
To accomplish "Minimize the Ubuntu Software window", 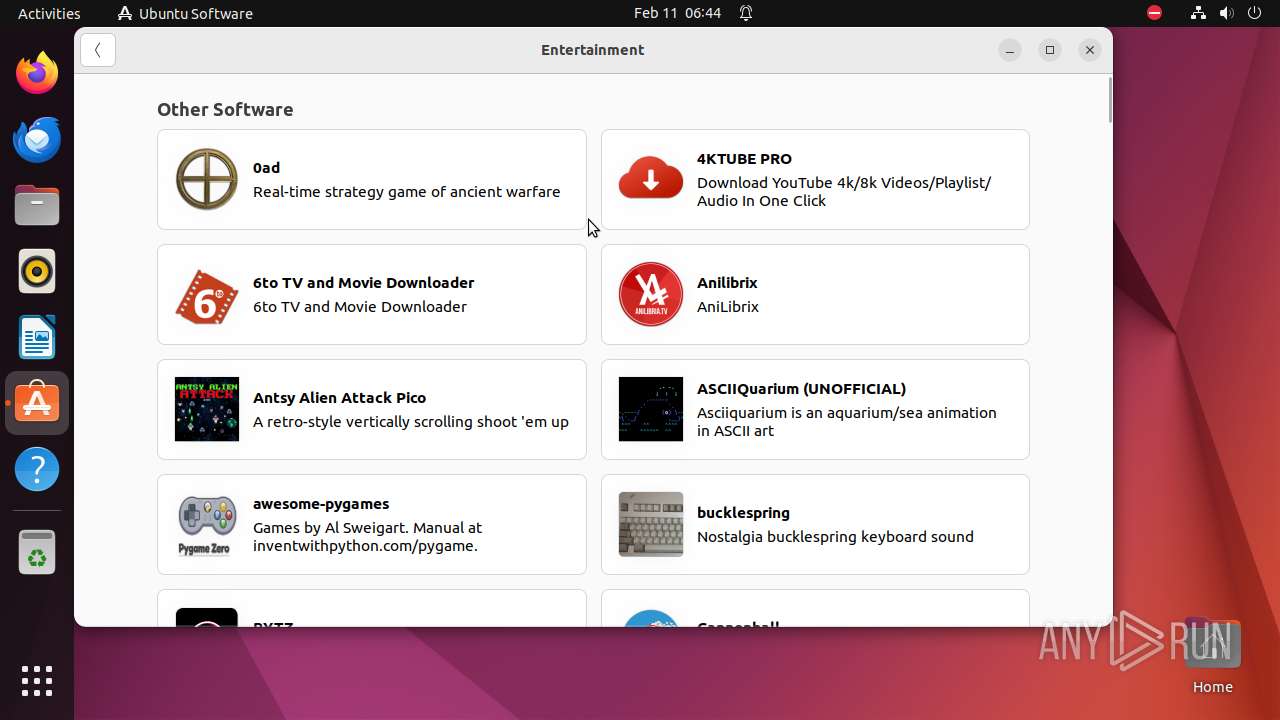I will [1010, 50].
